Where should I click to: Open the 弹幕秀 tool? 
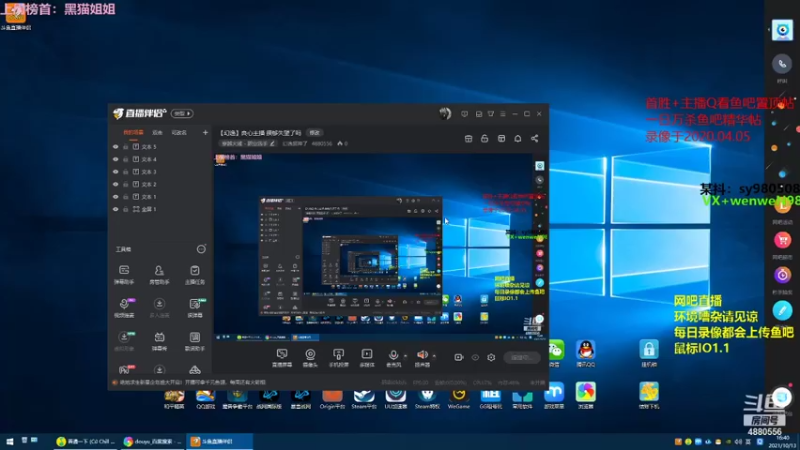(159, 341)
